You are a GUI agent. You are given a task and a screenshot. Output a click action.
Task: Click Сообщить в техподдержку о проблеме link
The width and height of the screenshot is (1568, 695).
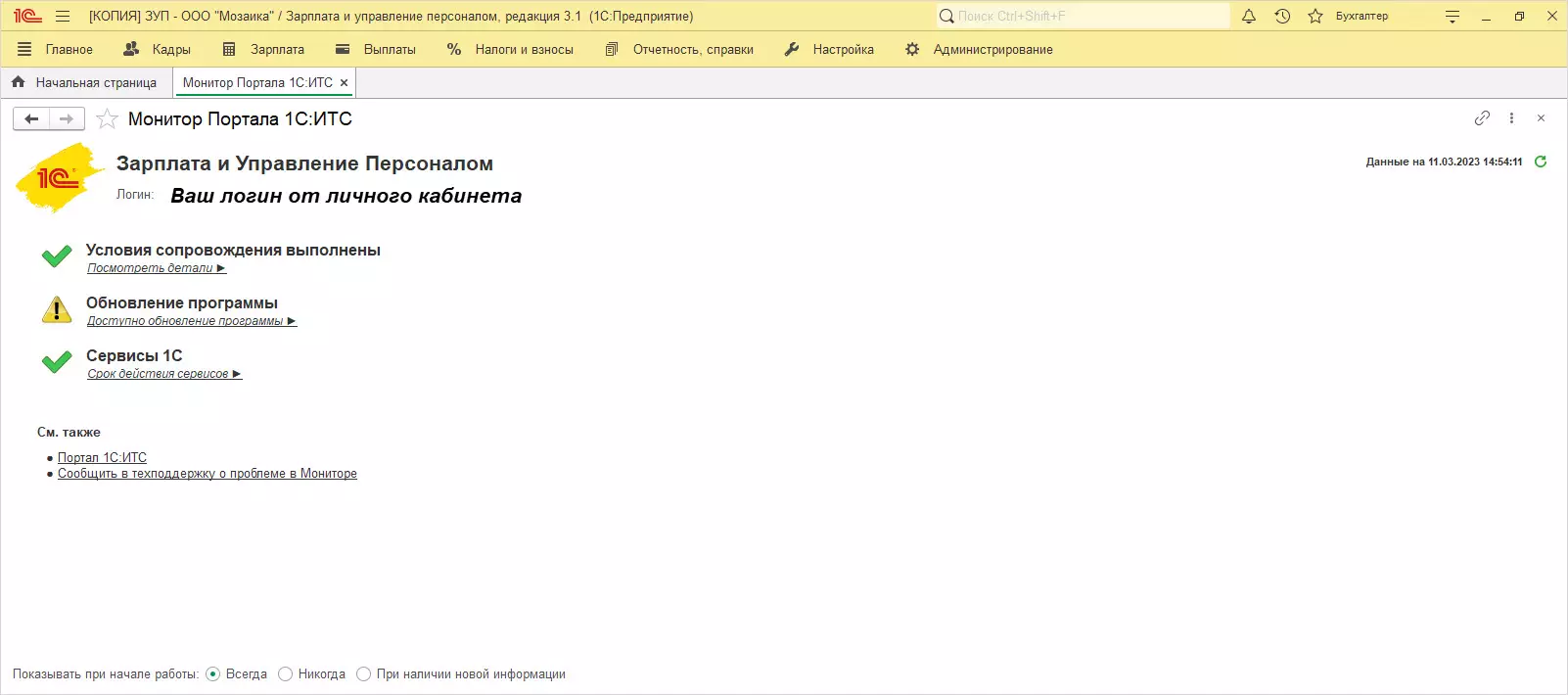[x=208, y=474]
